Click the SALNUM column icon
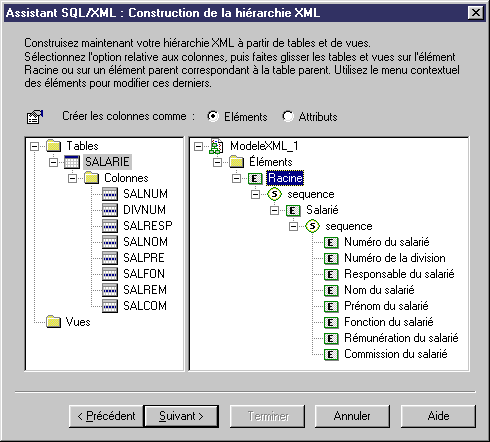490x442 pixels. coord(110,194)
